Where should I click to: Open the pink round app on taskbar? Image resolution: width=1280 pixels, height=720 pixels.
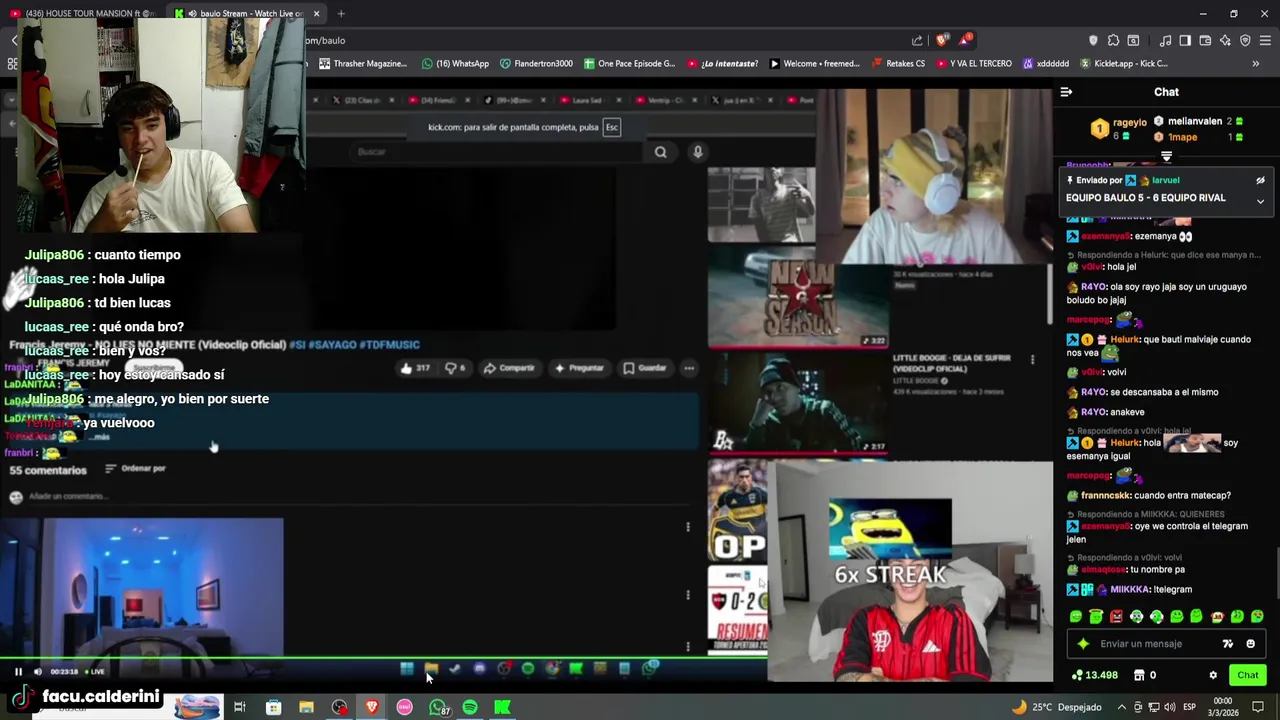point(405,707)
